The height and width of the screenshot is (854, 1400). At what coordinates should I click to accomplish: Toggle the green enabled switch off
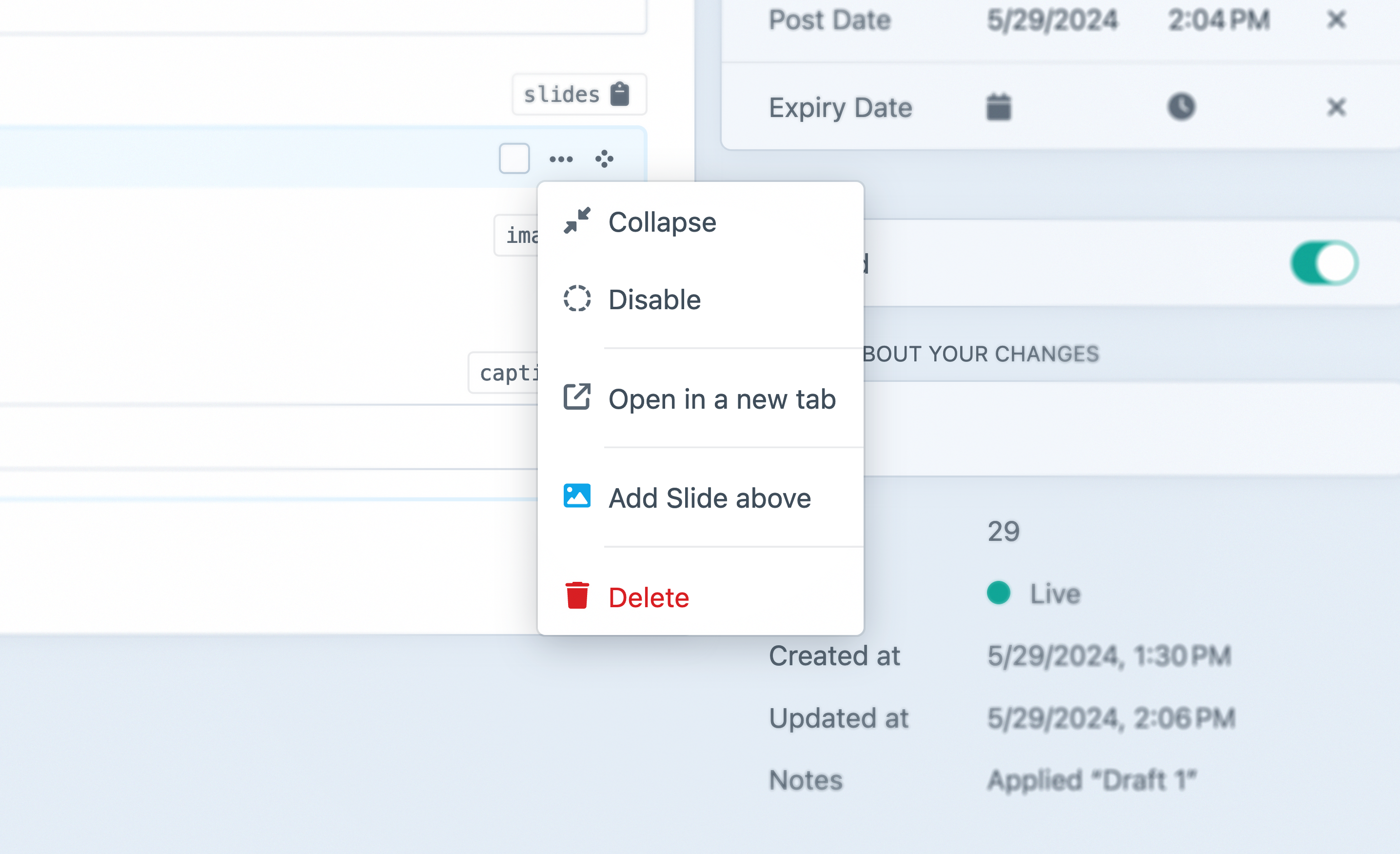[1324, 263]
